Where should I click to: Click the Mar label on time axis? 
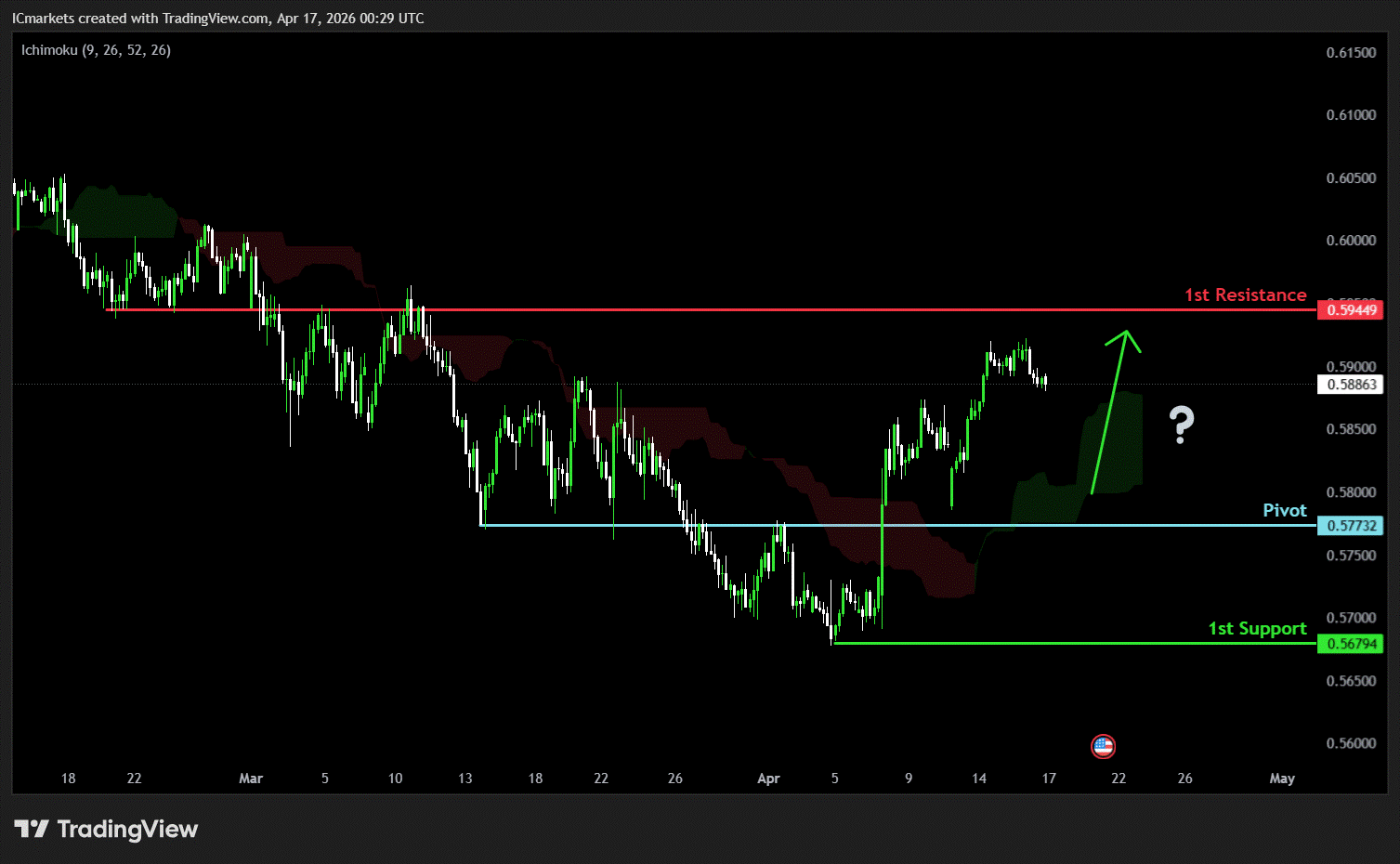[251, 779]
